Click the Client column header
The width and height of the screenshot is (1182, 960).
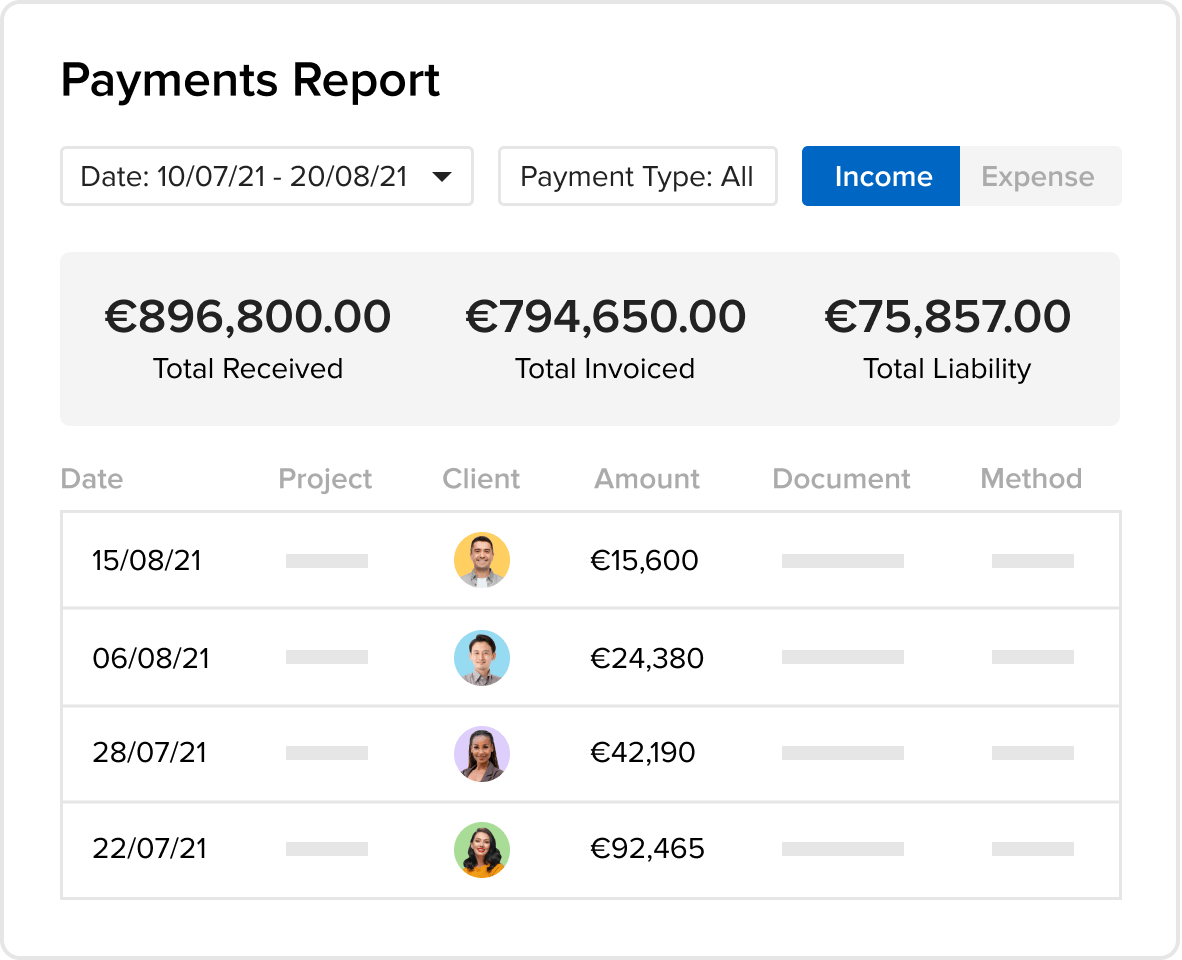coord(481,478)
